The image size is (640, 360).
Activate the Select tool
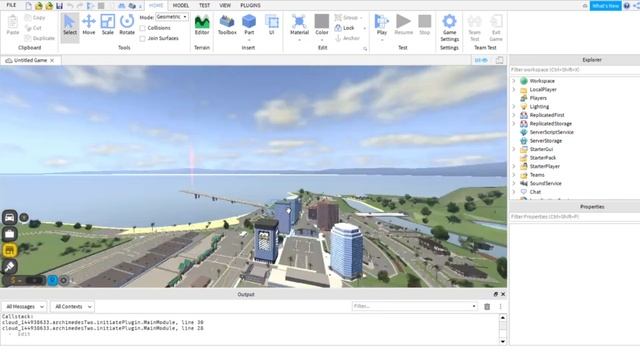tap(70, 25)
